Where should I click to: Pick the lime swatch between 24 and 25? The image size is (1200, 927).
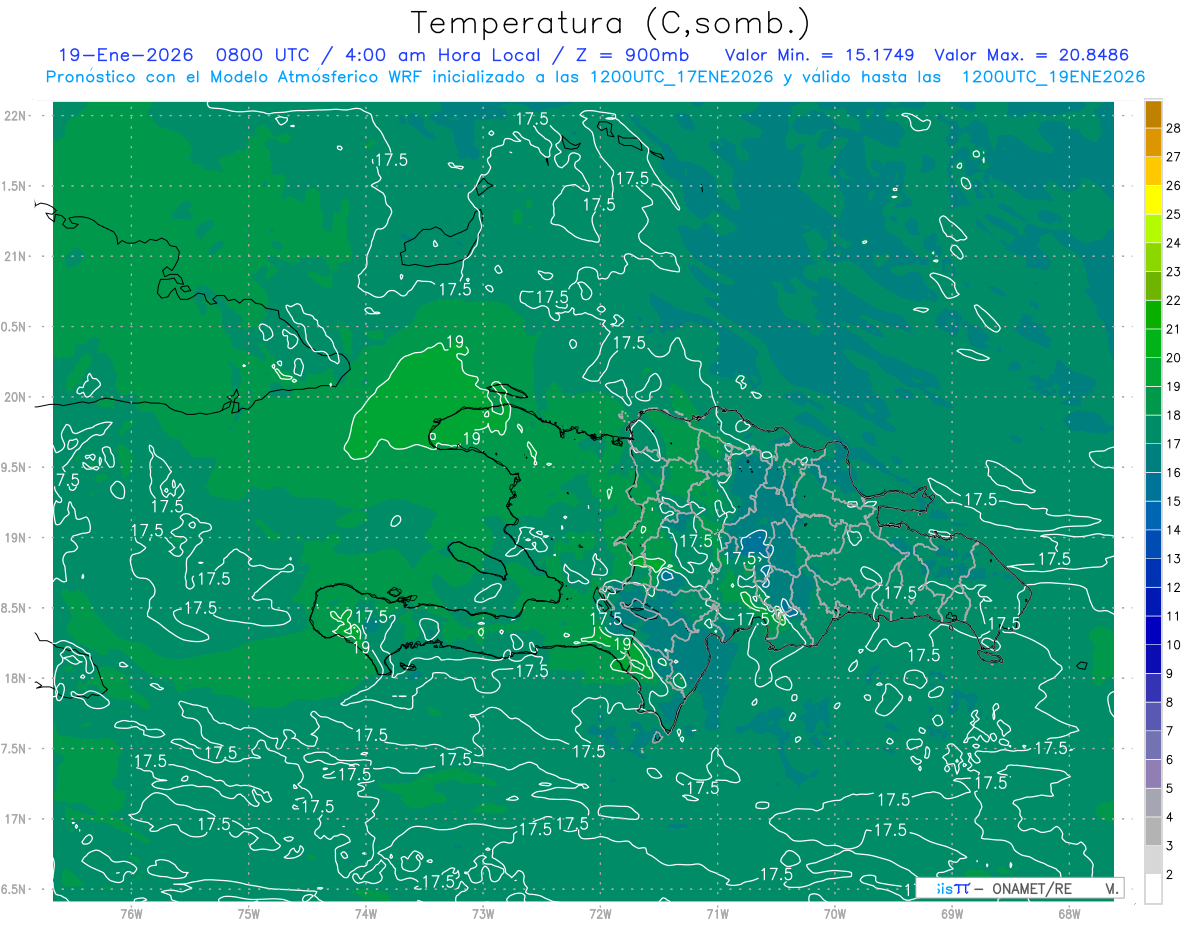pyautogui.click(x=1153, y=229)
